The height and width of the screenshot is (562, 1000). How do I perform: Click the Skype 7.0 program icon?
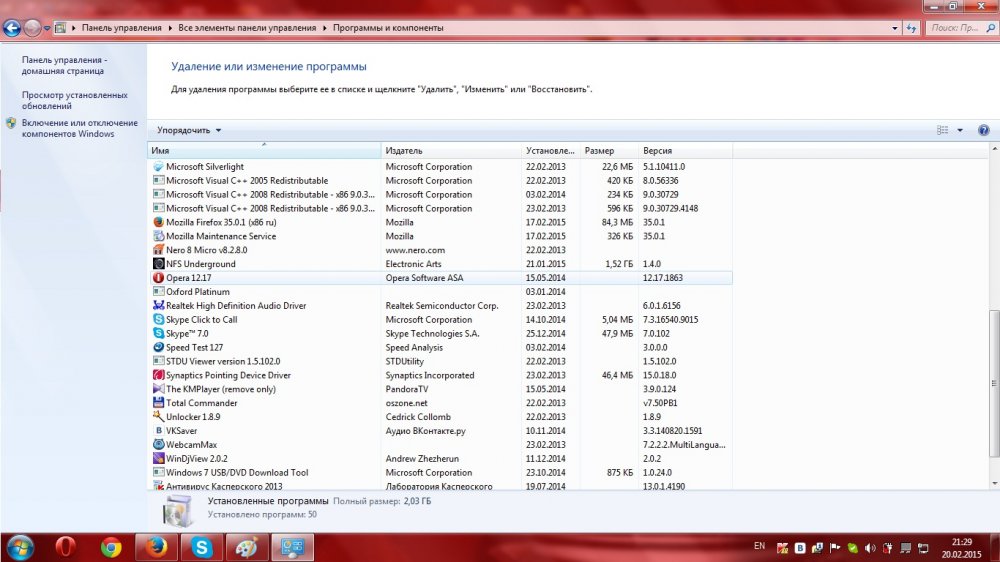[158, 334]
